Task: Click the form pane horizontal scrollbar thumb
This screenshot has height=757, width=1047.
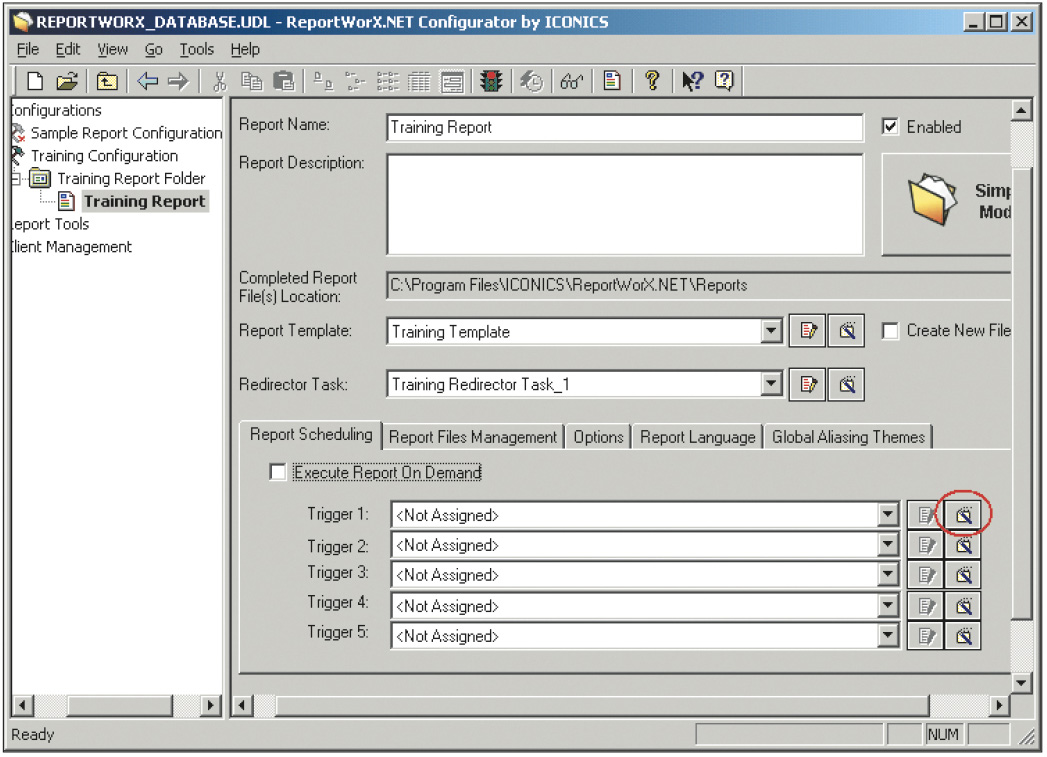Action: [x=602, y=705]
